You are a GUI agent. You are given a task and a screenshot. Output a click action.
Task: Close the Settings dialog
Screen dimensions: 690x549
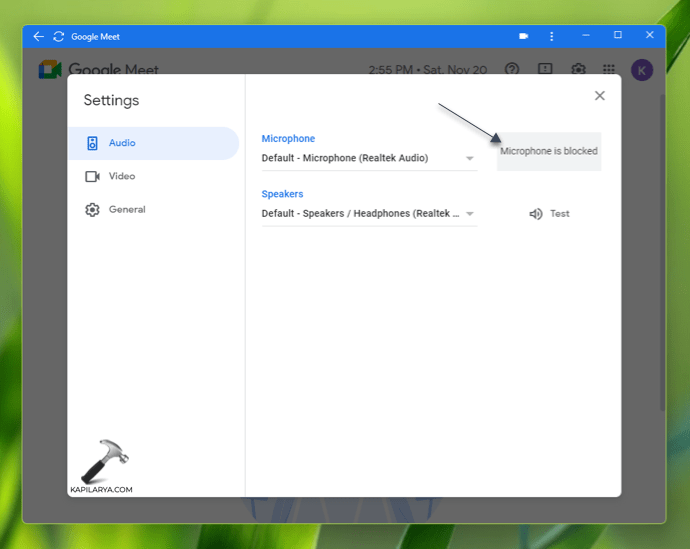(599, 95)
